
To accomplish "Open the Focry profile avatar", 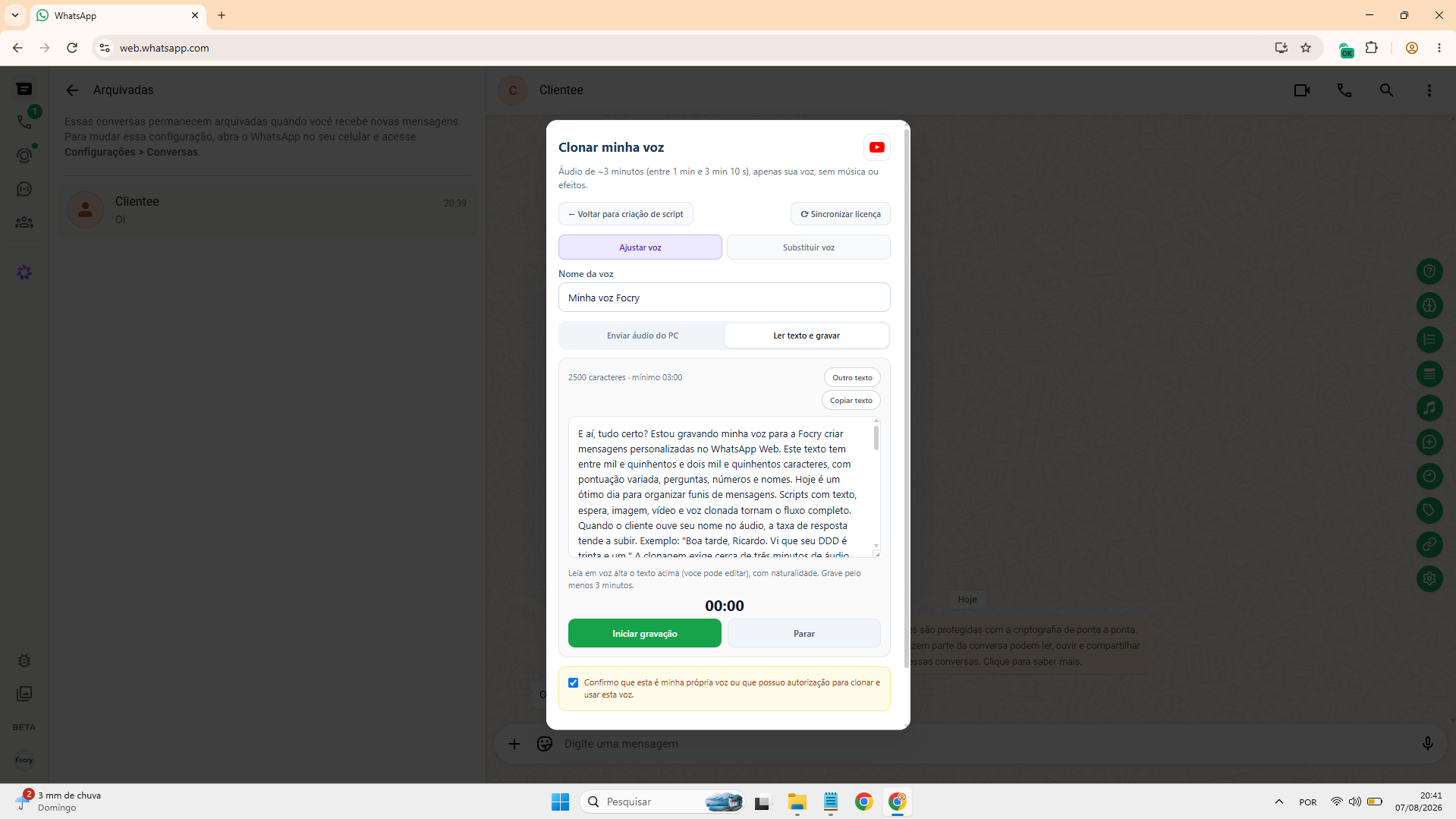I will (24, 760).
